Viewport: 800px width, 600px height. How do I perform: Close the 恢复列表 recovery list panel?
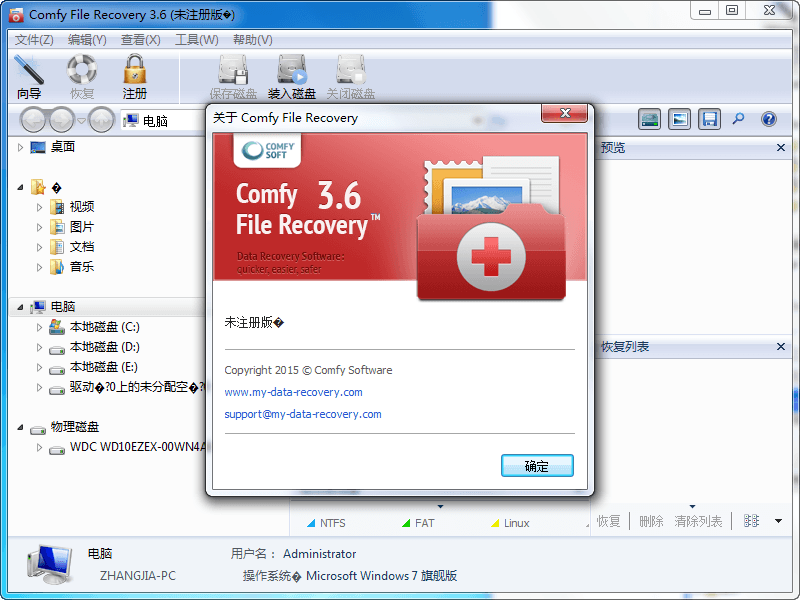(781, 347)
